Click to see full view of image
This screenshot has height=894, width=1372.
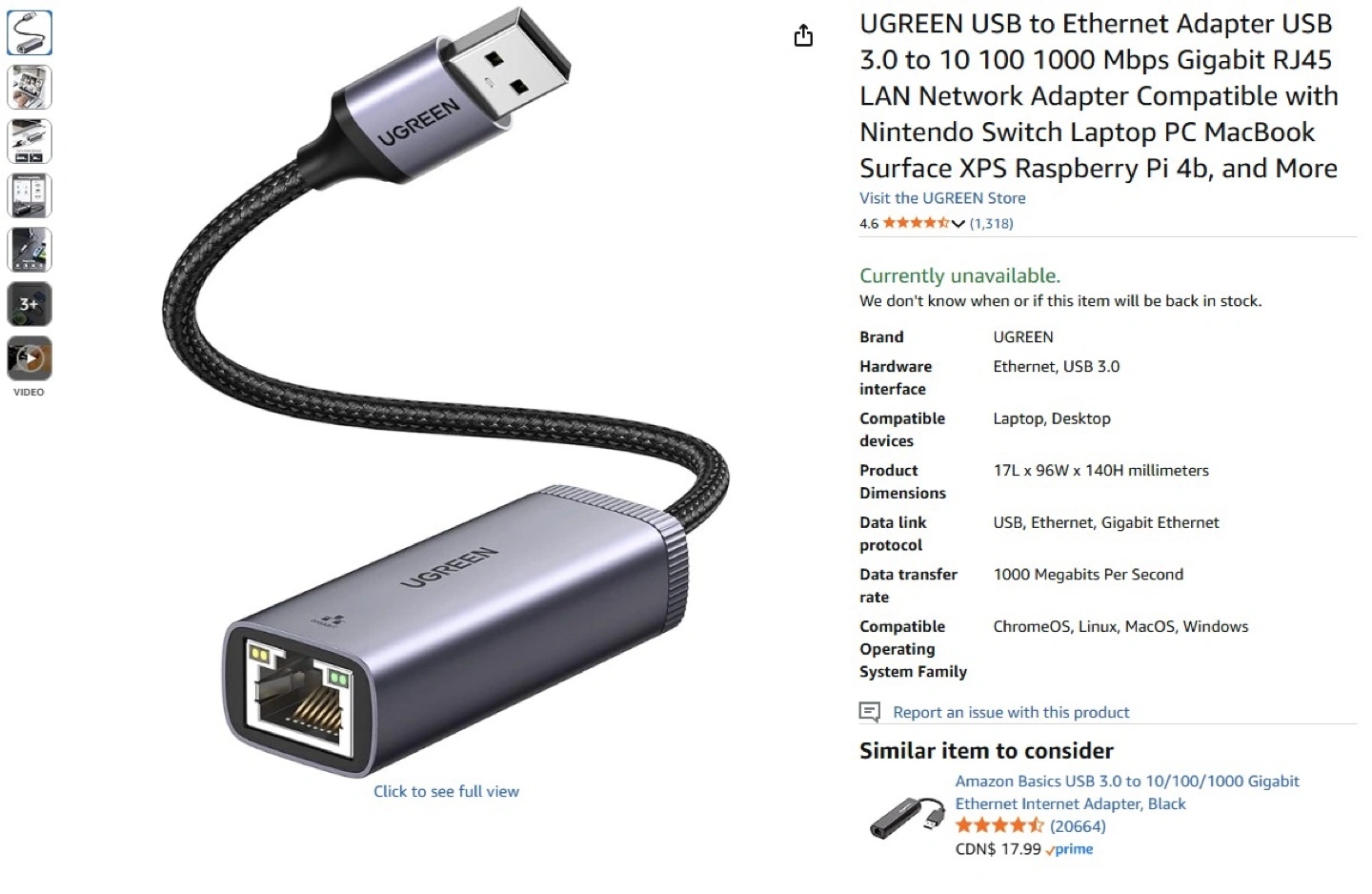(446, 791)
